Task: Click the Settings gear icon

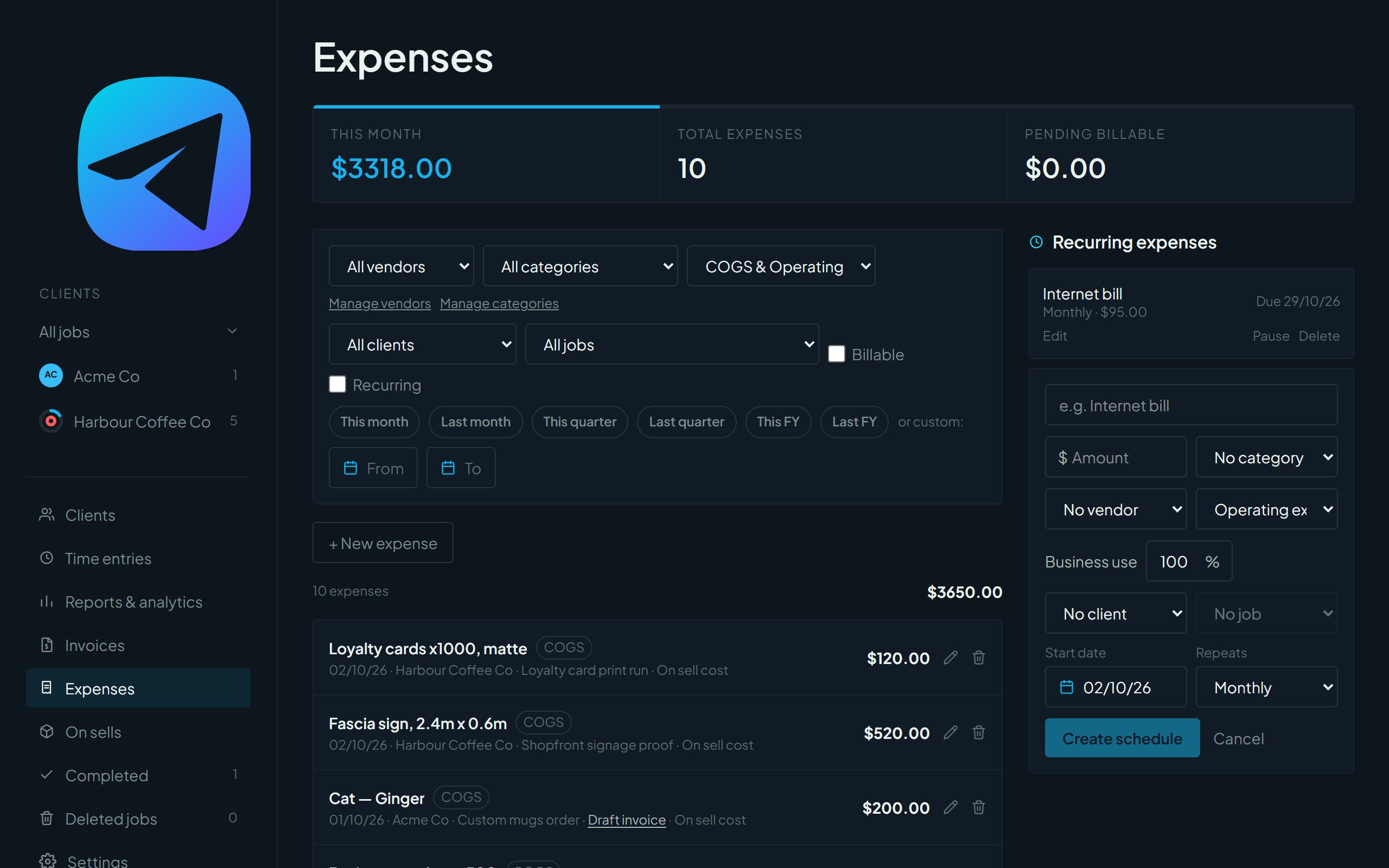Action: pyautogui.click(x=48, y=860)
